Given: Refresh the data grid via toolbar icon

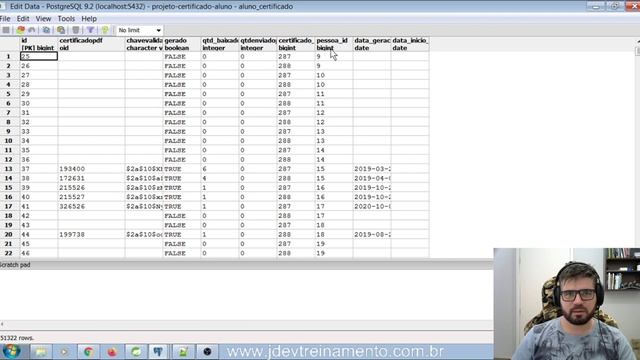Looking at the screenshot, I should pyautogui.click(x=20, y=30).
